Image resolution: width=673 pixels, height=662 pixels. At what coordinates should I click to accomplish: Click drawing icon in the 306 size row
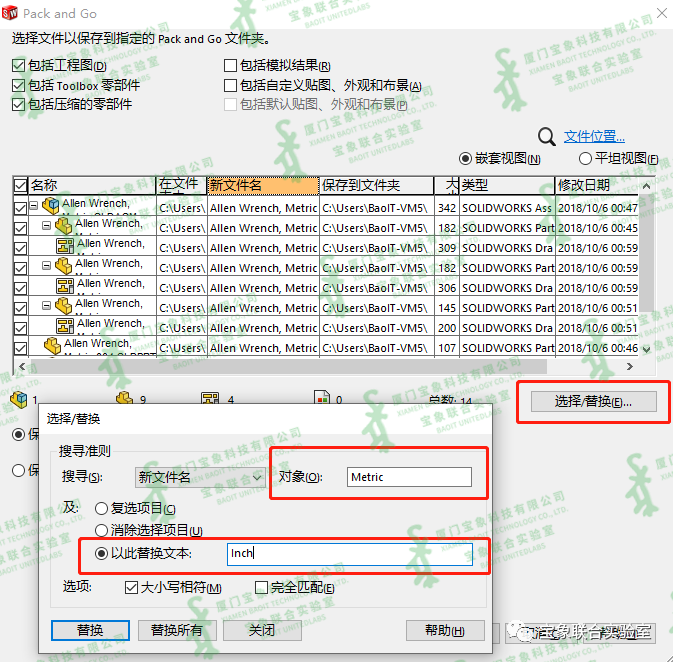click(x=65, y=285)
